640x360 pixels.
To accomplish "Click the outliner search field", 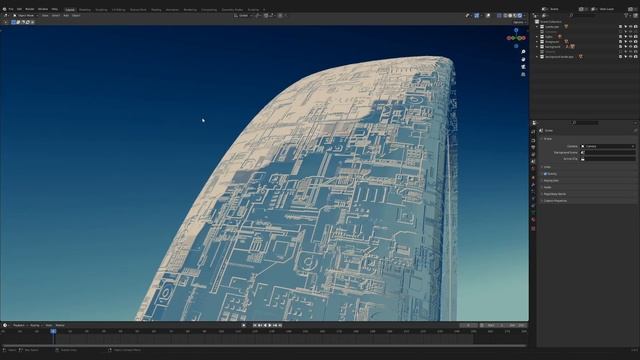I will tap(584, 16).
